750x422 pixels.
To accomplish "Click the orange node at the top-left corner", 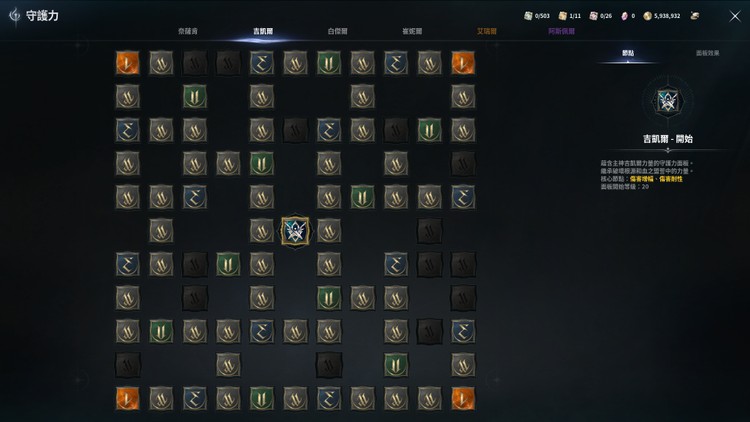I will [x=128, y=63].
